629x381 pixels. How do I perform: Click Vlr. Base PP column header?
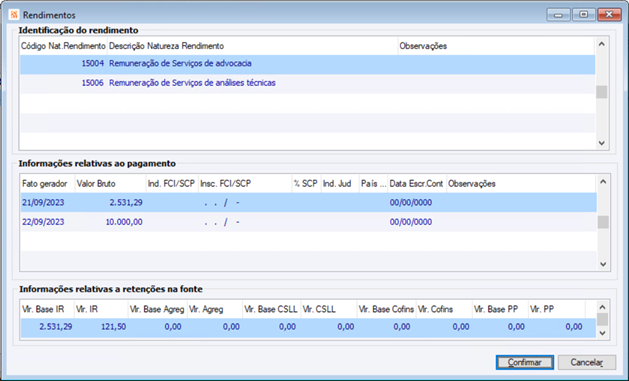(x=500, y=309)
